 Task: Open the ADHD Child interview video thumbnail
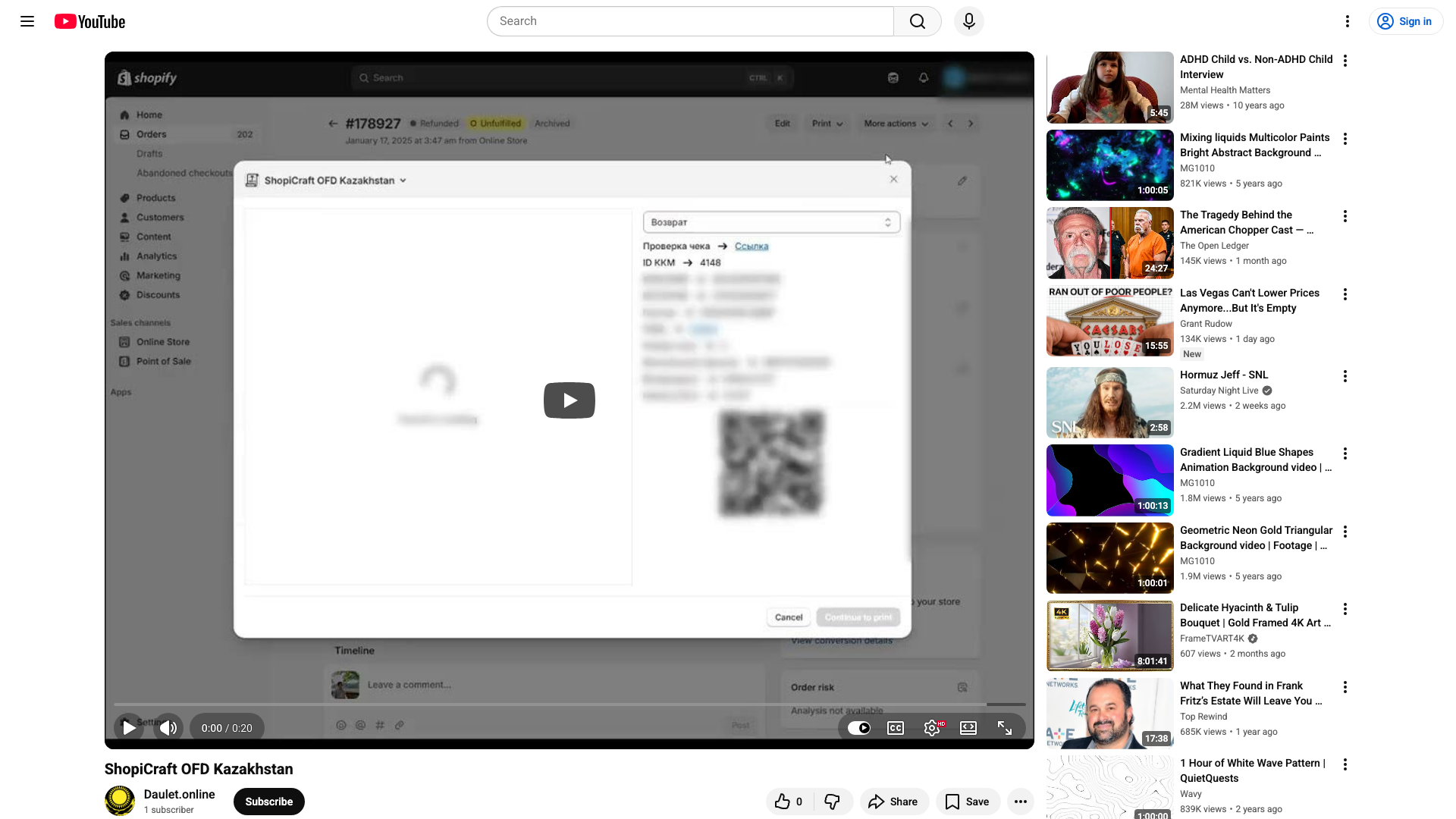(1110, 87)
